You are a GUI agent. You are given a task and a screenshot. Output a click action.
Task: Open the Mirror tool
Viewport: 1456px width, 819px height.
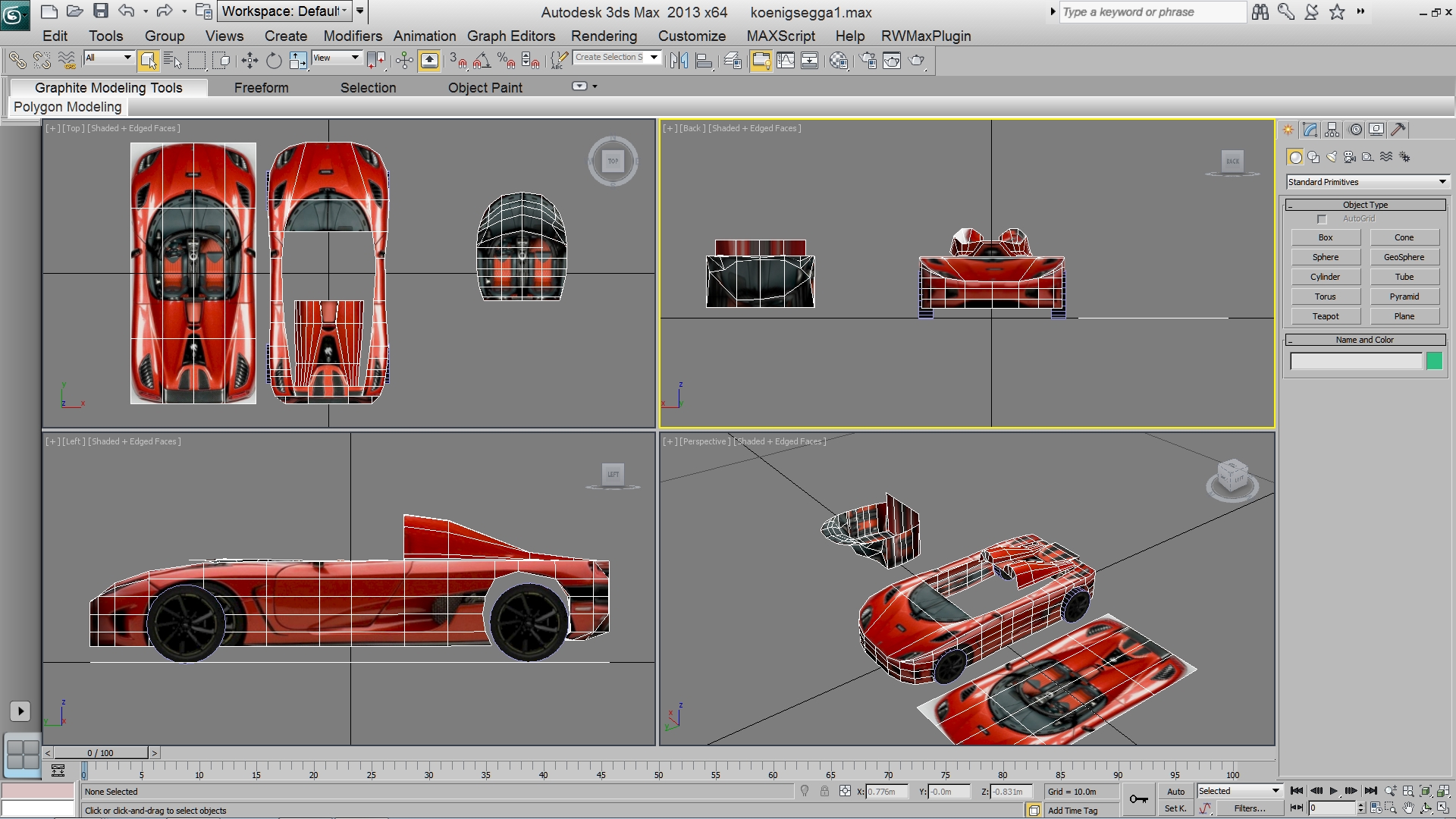point(679,61)
